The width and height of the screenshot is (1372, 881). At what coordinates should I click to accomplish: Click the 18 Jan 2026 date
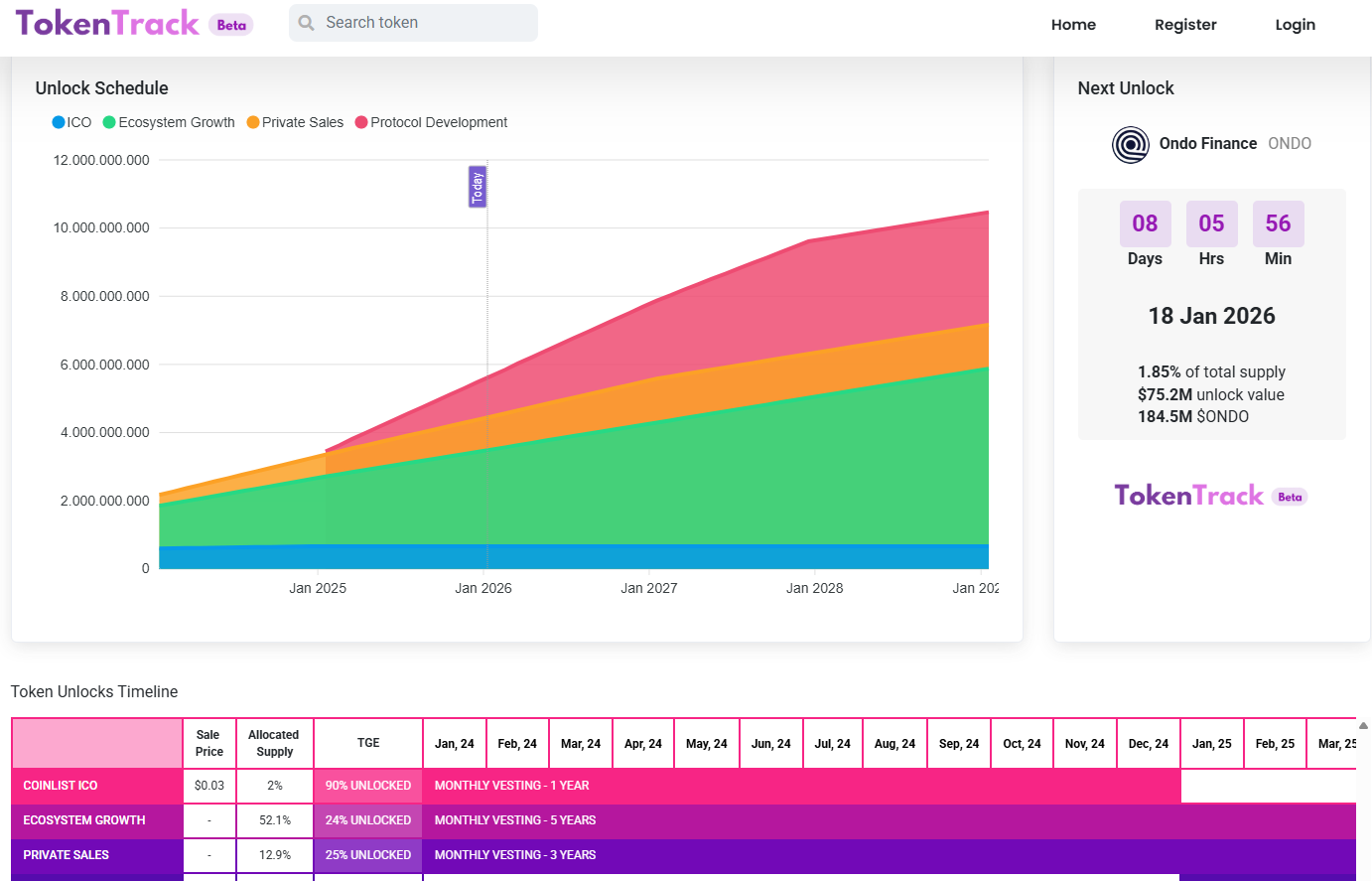pos(1211,316)
